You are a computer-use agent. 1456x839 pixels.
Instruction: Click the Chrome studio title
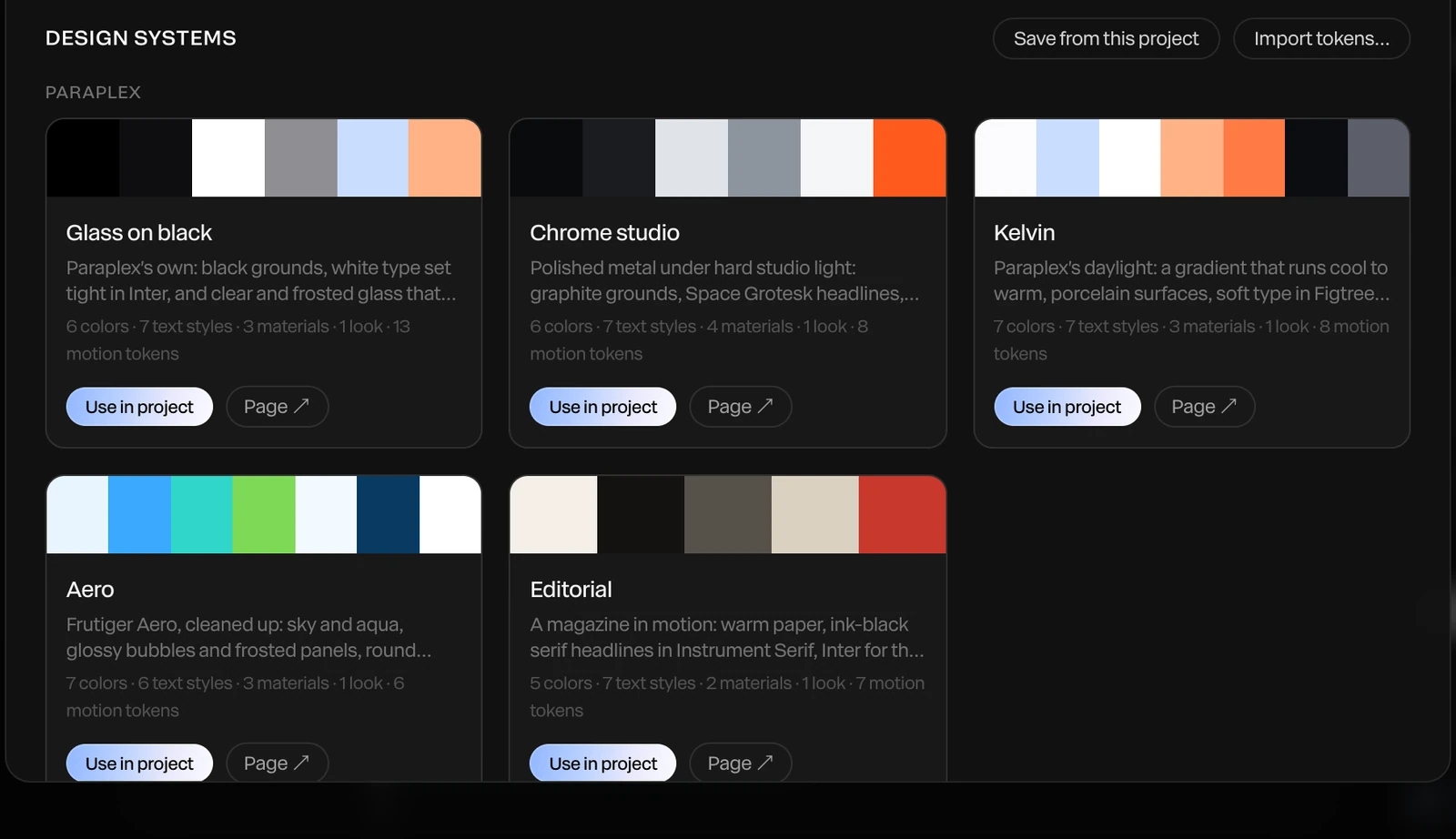[604, 233]
